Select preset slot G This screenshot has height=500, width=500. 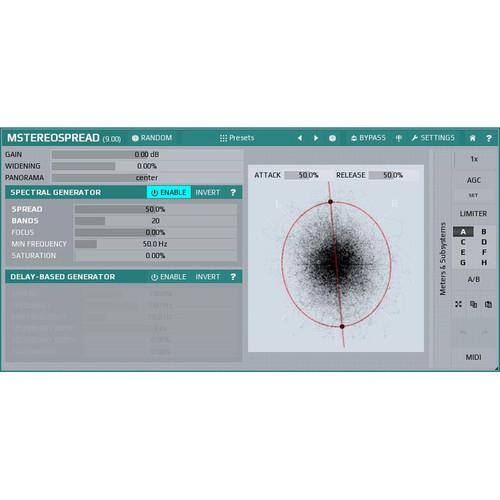click(463, 263)
